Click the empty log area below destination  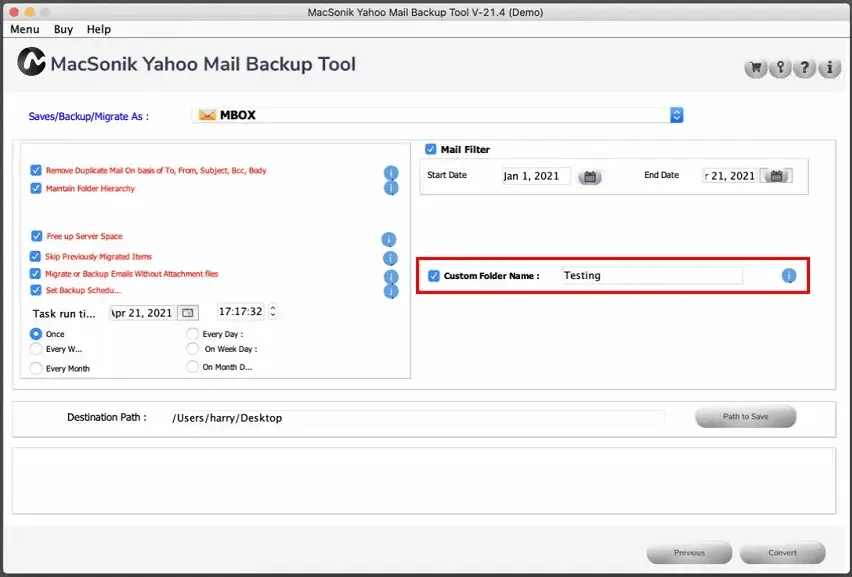coord(424,480)
